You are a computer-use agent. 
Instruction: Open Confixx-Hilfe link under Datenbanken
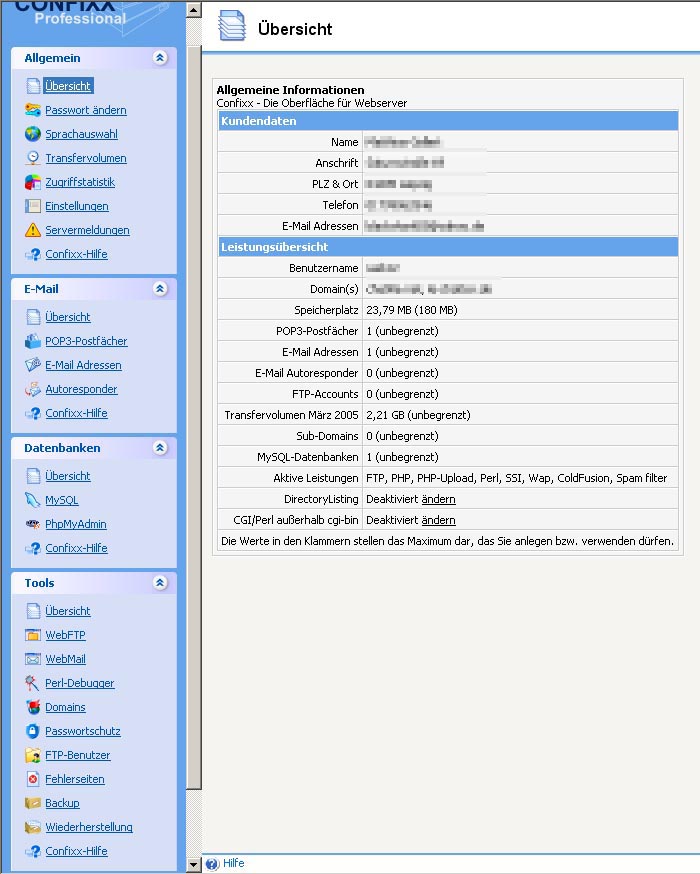pos(76,548)
